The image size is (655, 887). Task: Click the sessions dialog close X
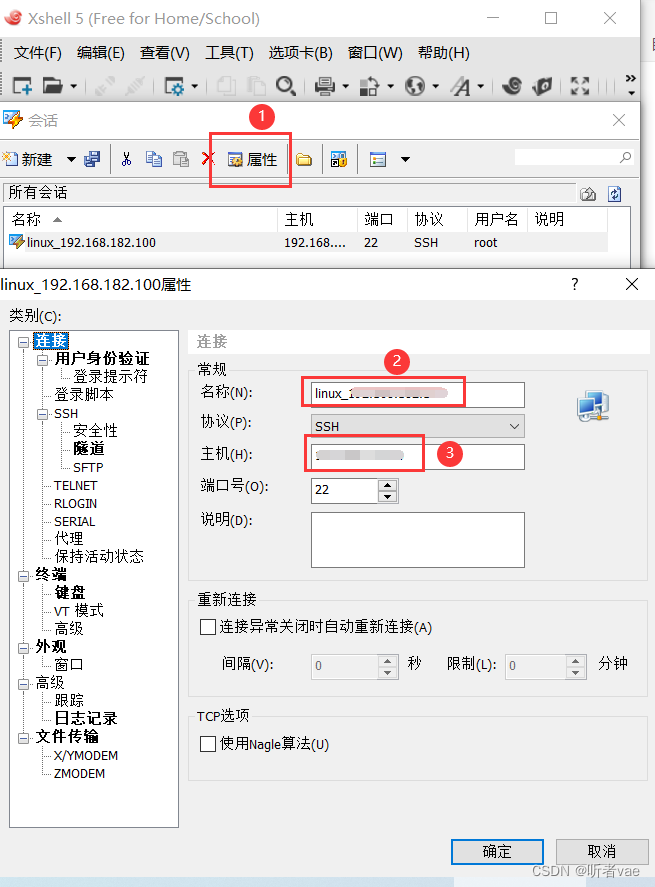(x=619, y=120)
